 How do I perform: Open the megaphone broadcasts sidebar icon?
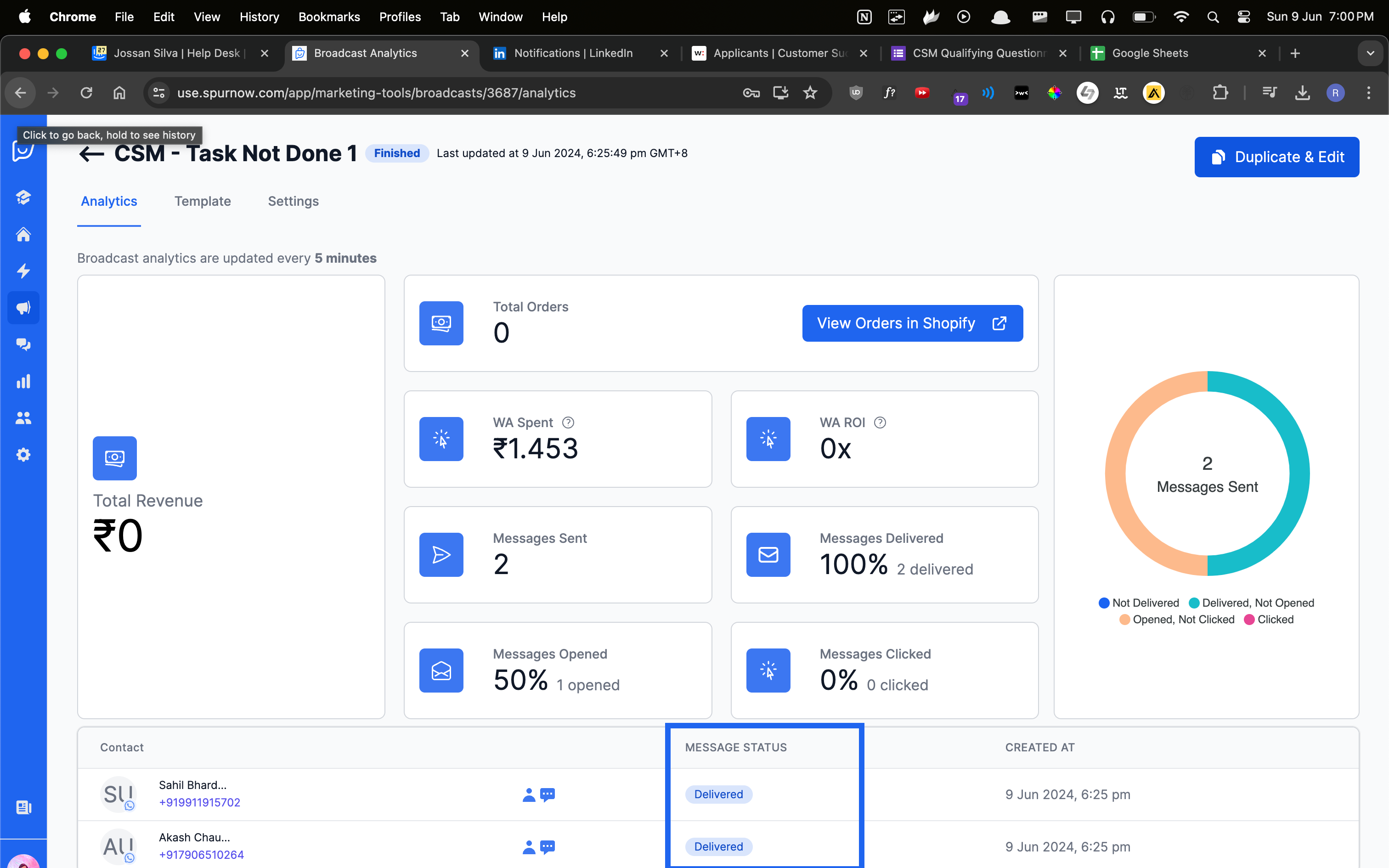pyautogui.click(x=23, y=308)
